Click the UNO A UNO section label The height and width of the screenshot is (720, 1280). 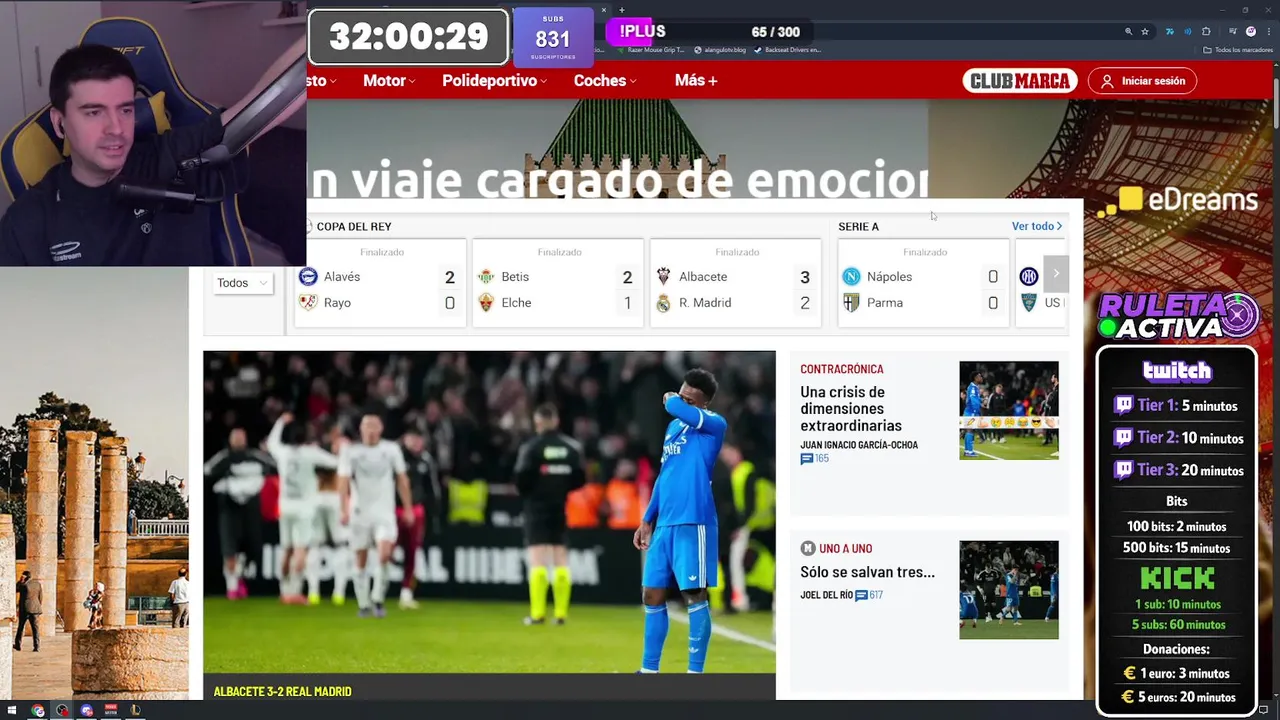click(845, 548)
